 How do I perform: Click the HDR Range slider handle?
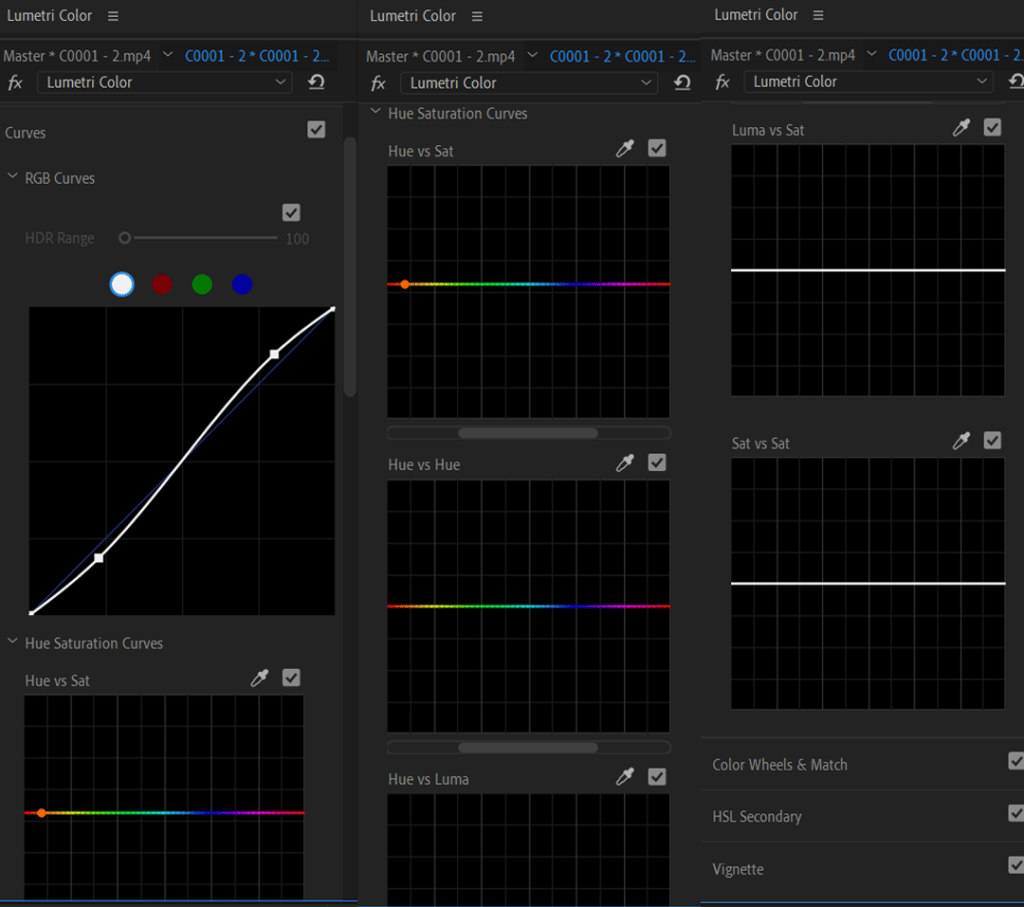(x=125, y=238)
